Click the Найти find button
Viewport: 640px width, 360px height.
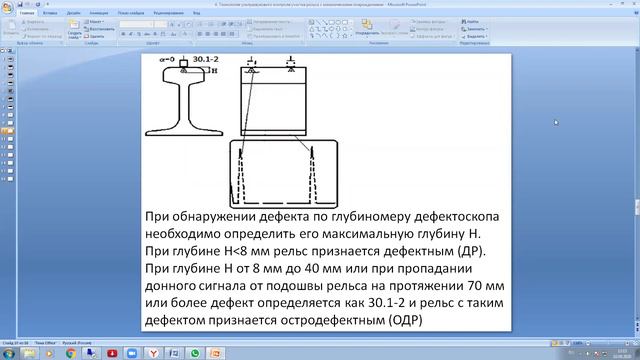pyautogui.click(x=470, y=22)
